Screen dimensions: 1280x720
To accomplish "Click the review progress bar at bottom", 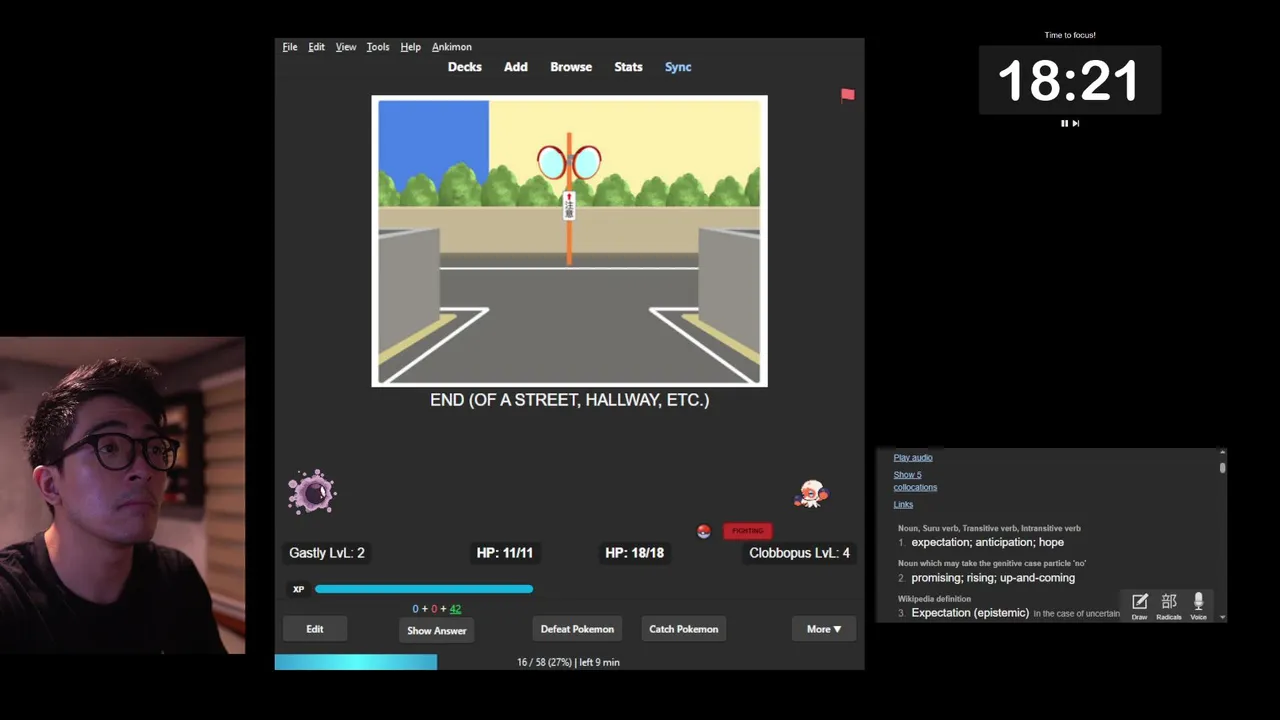I will [x=356, y=662].
